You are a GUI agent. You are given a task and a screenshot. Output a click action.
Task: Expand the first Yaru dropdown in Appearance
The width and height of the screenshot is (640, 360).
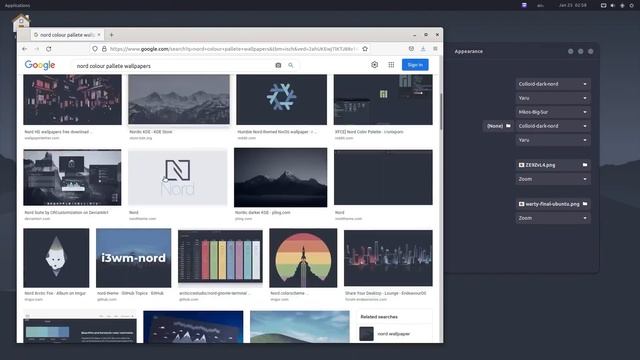553,98
